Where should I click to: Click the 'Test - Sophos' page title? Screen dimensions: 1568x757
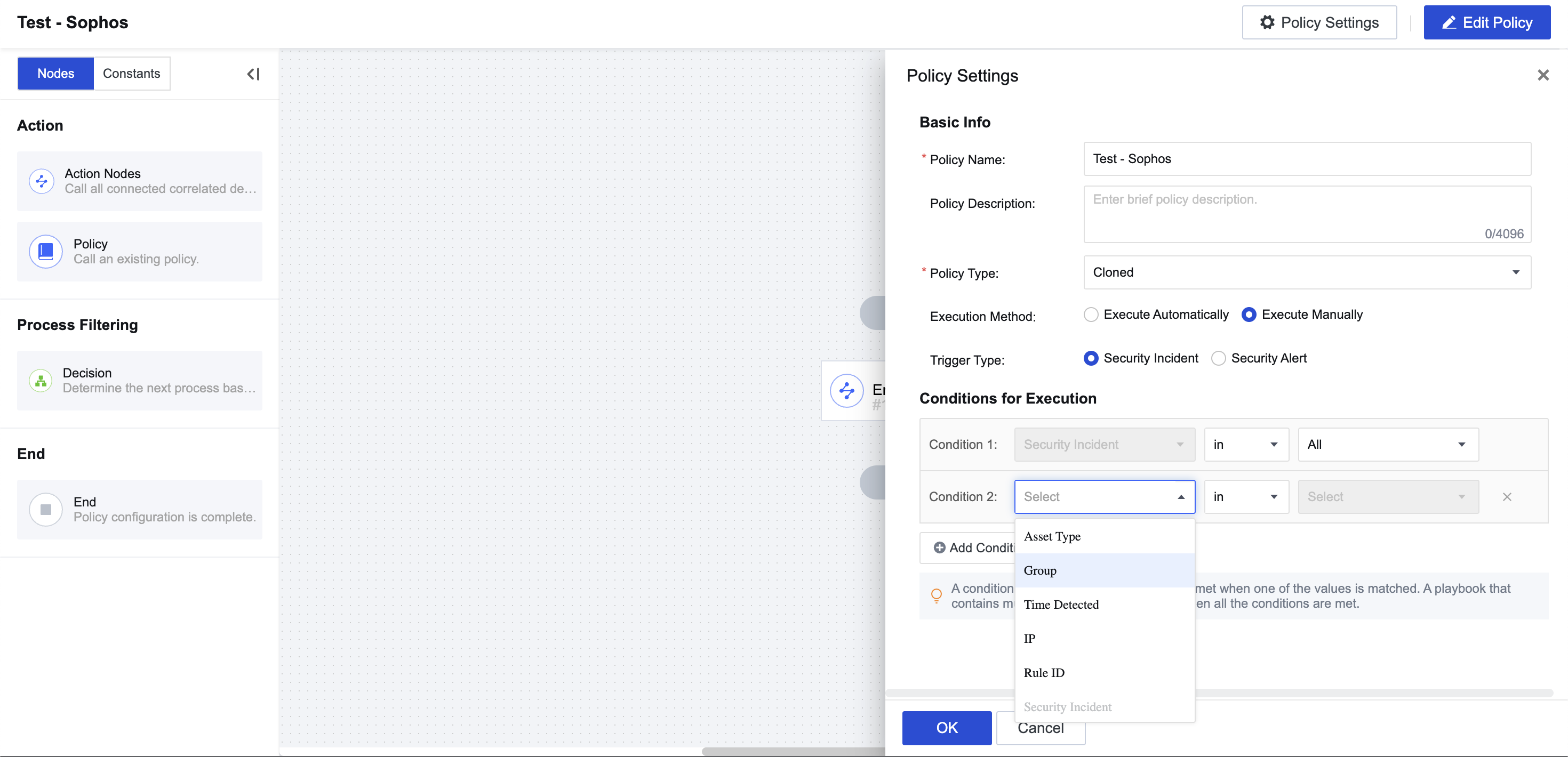pos(73,22)
